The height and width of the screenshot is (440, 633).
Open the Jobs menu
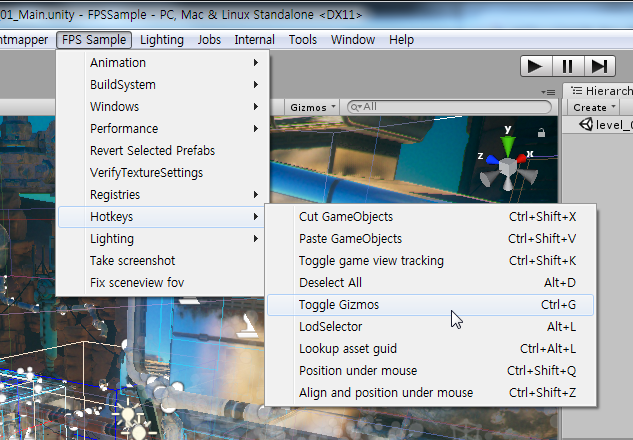coord(209,40)
